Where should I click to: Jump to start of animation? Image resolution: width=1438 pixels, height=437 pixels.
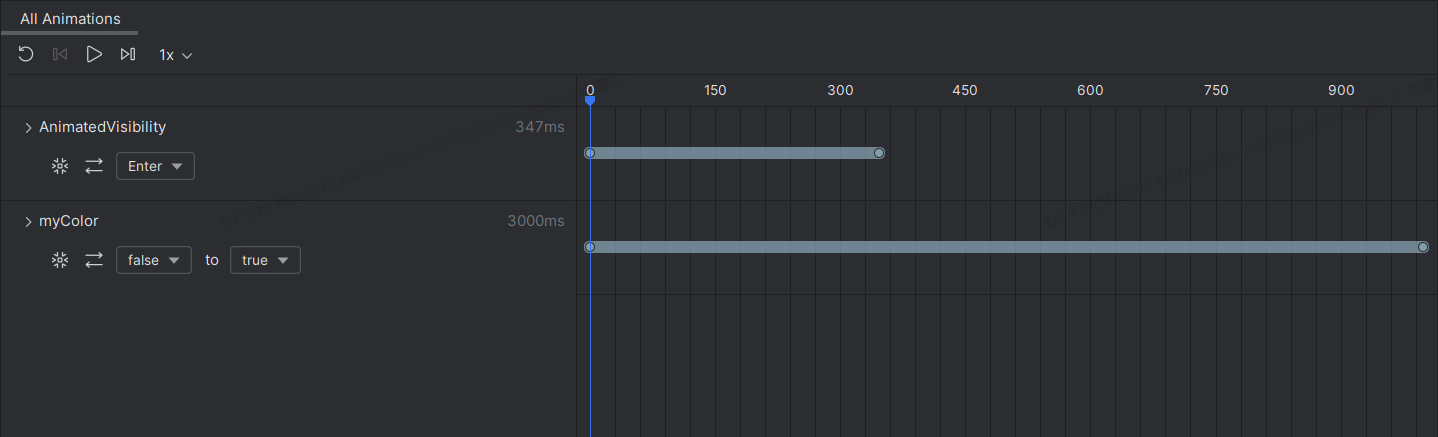click(x=60, y=54)
